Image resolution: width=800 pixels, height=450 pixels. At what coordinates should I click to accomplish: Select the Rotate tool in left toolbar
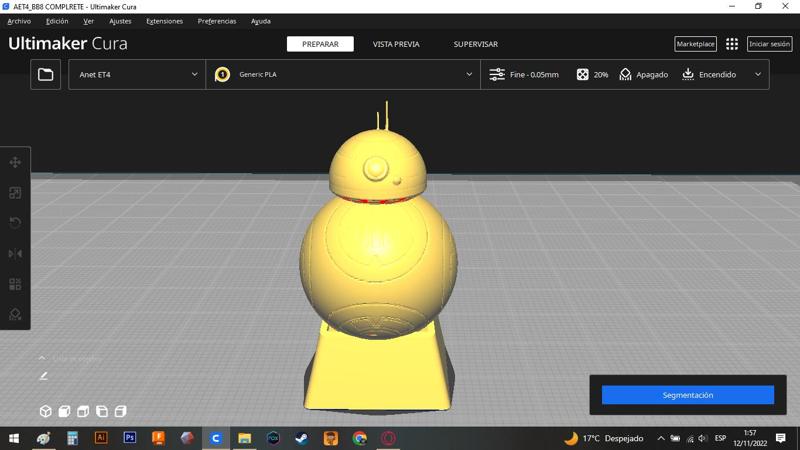point(15,223)
